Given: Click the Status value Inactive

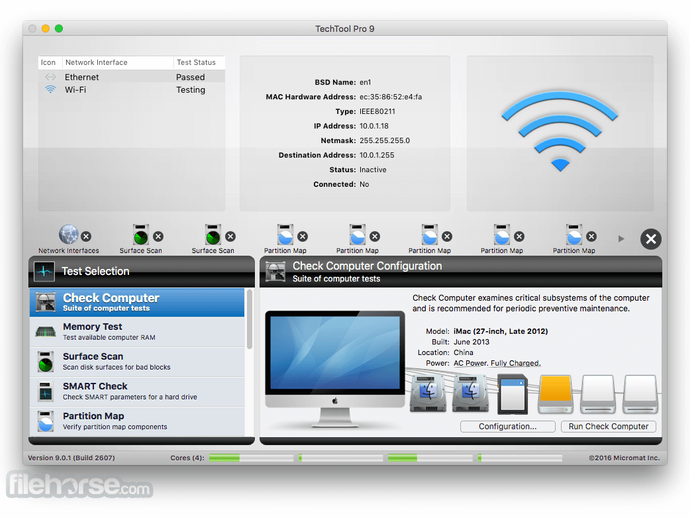Looking at the screenshot, I should pyautogui.click(x=373, y=169).
